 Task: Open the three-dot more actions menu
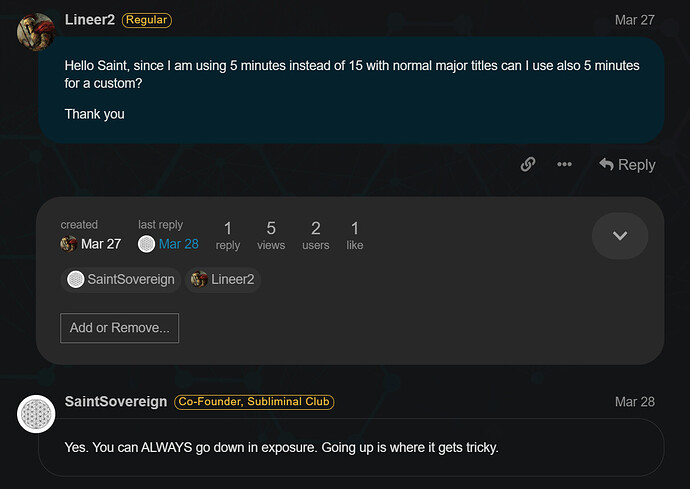click(x=564, y=164)
